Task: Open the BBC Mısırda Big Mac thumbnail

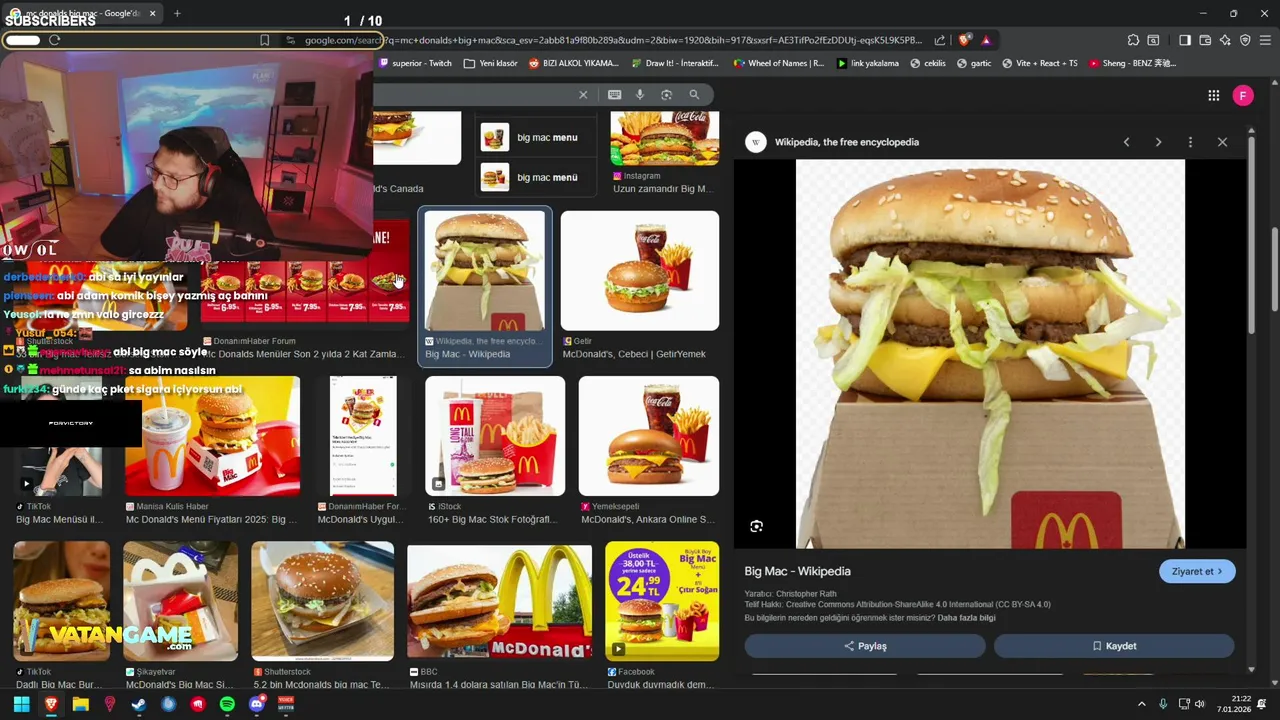Action: [499, 601]
